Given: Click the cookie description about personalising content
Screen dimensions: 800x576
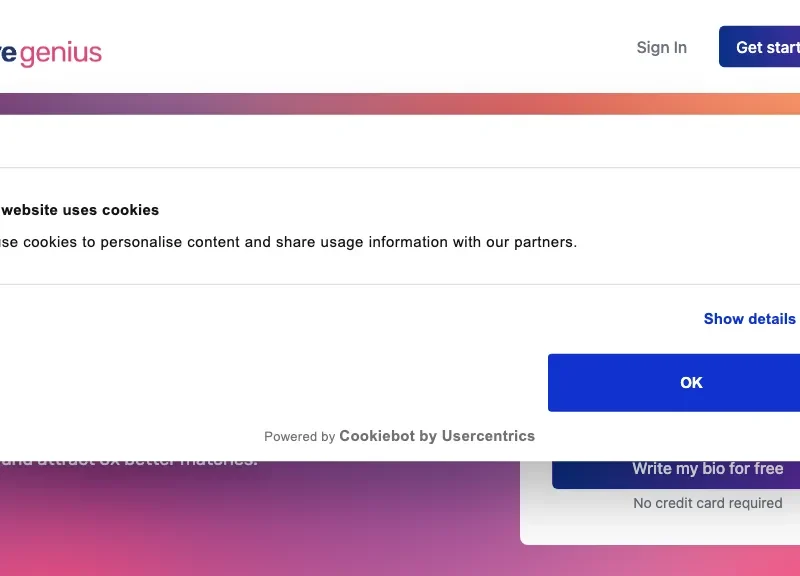Looking at the screenshot, I should [288, 242].
